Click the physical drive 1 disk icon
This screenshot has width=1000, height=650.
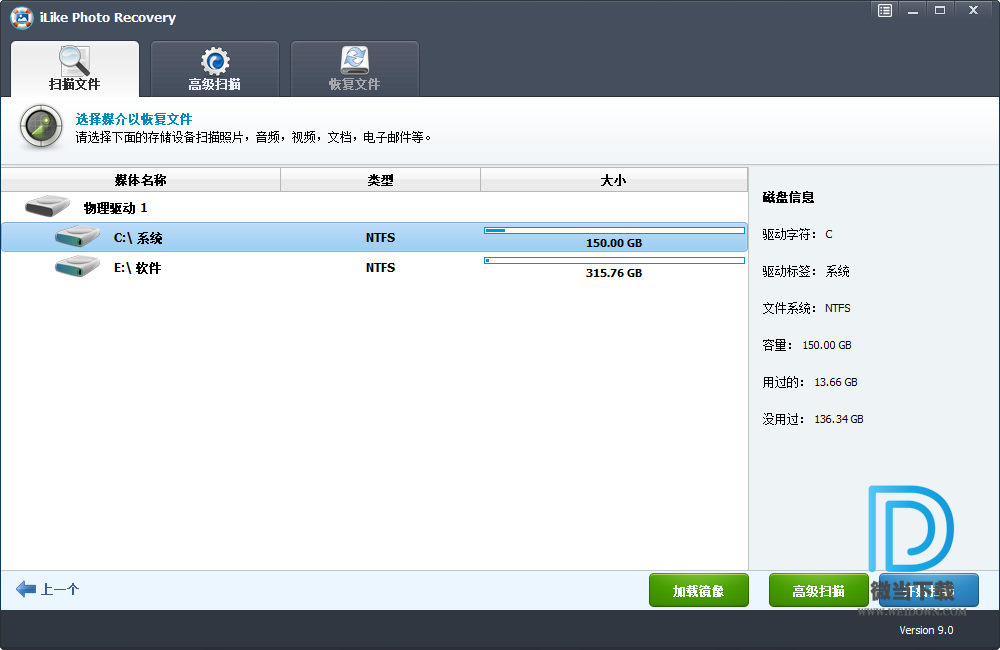(47, 206)
